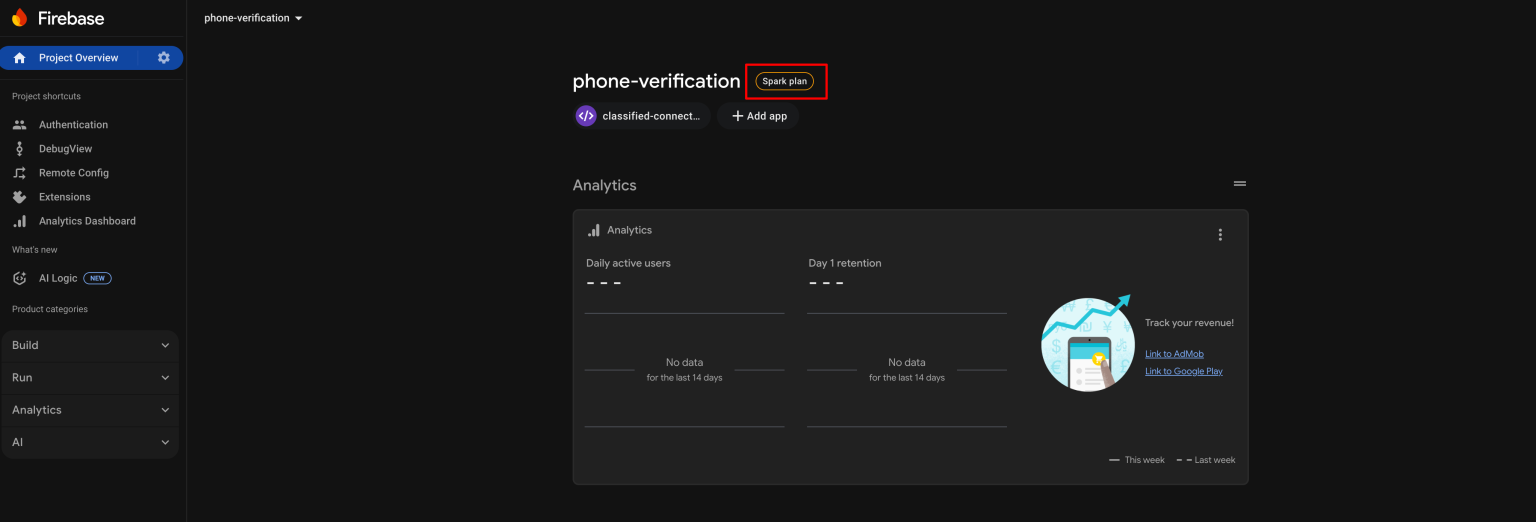Follow the Link to AdMob link
Screen dimensions: 1536x522
(1174, 354)
